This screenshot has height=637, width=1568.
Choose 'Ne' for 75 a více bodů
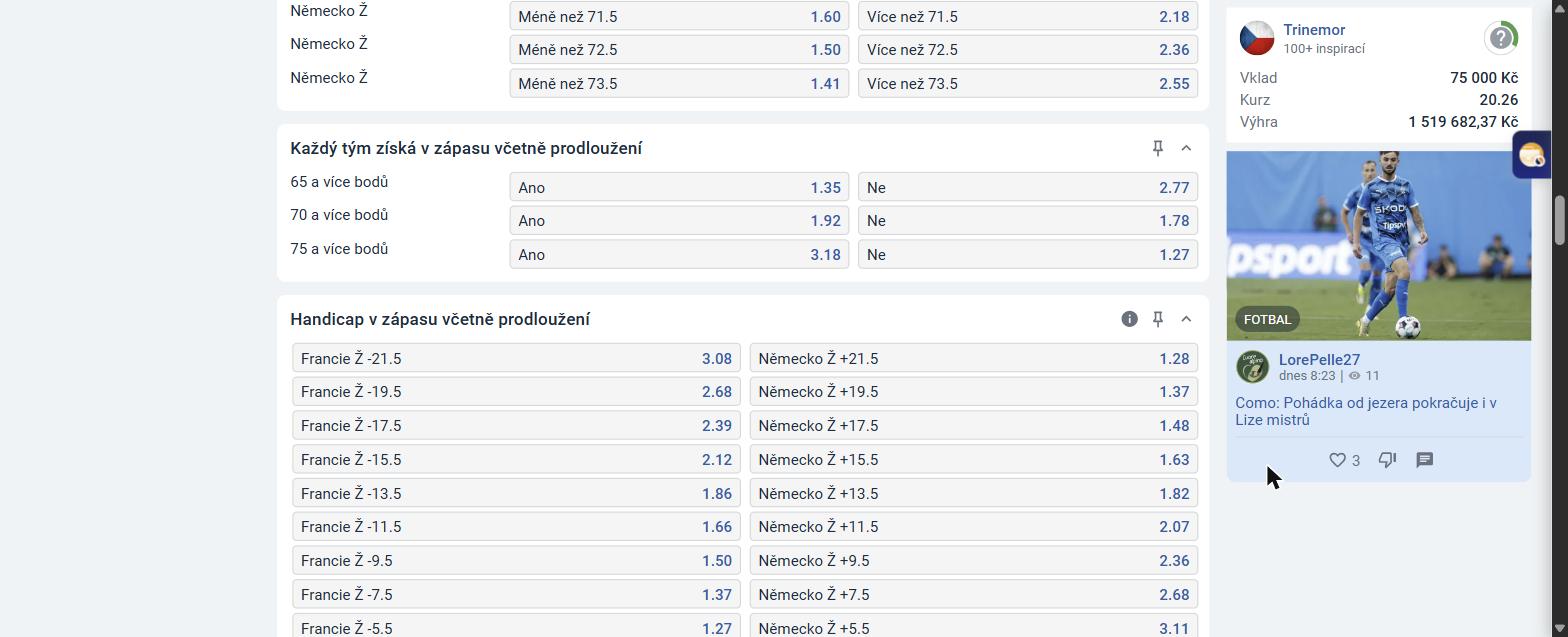(x=1028, y=255)
